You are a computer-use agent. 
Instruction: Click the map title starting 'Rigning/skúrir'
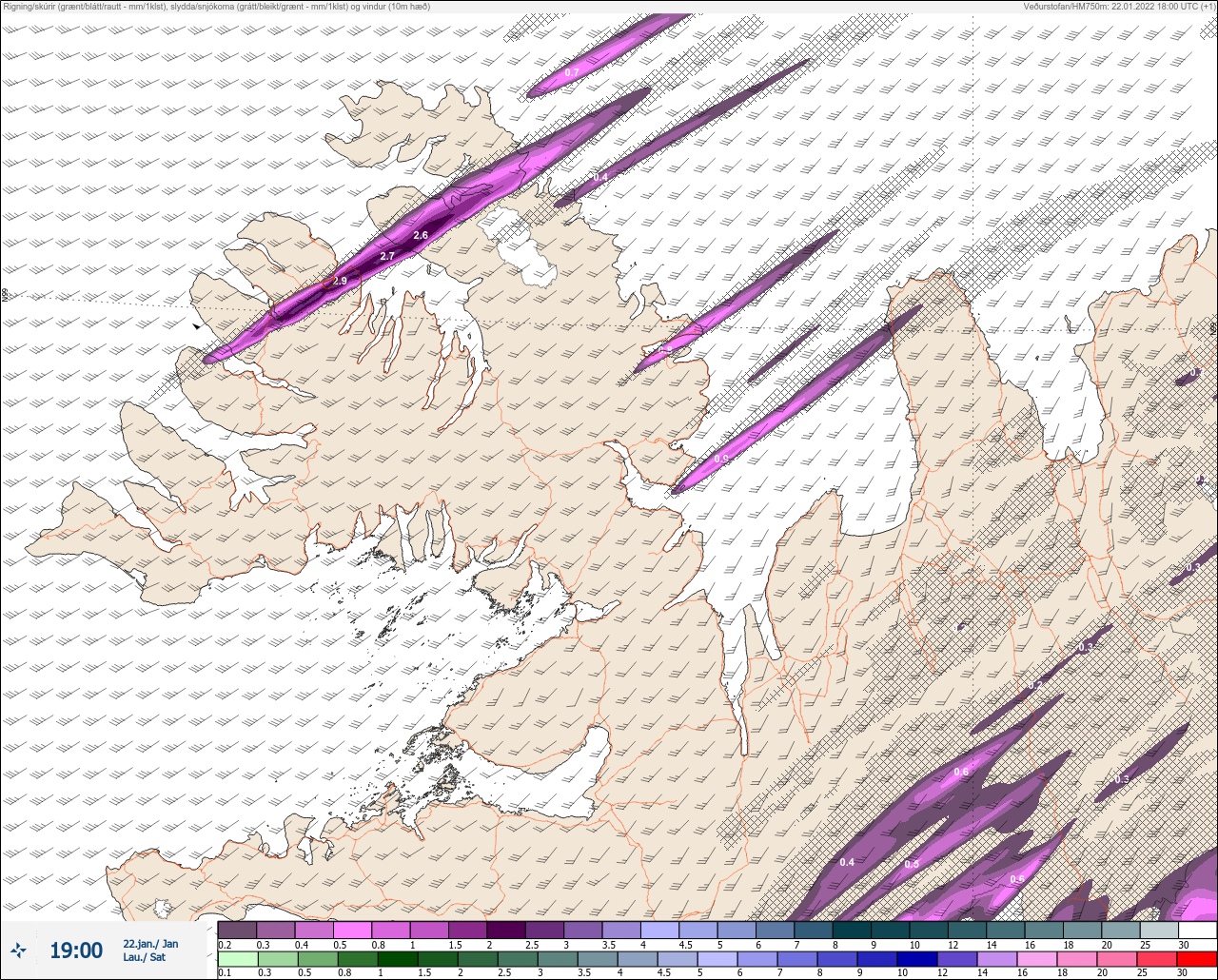[216, 7]
